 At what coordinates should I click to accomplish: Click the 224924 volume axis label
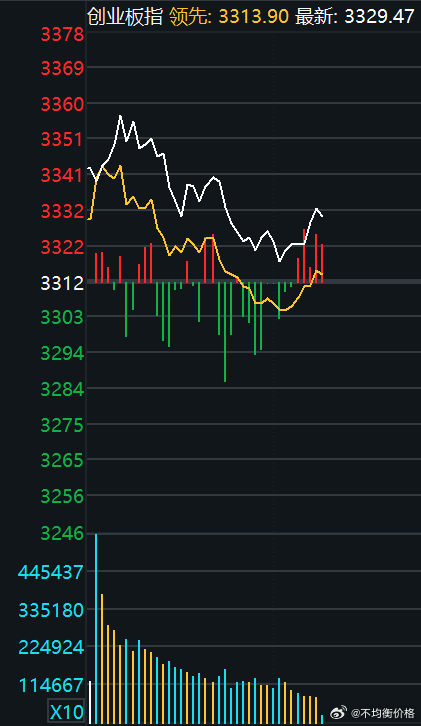(51, 647)
